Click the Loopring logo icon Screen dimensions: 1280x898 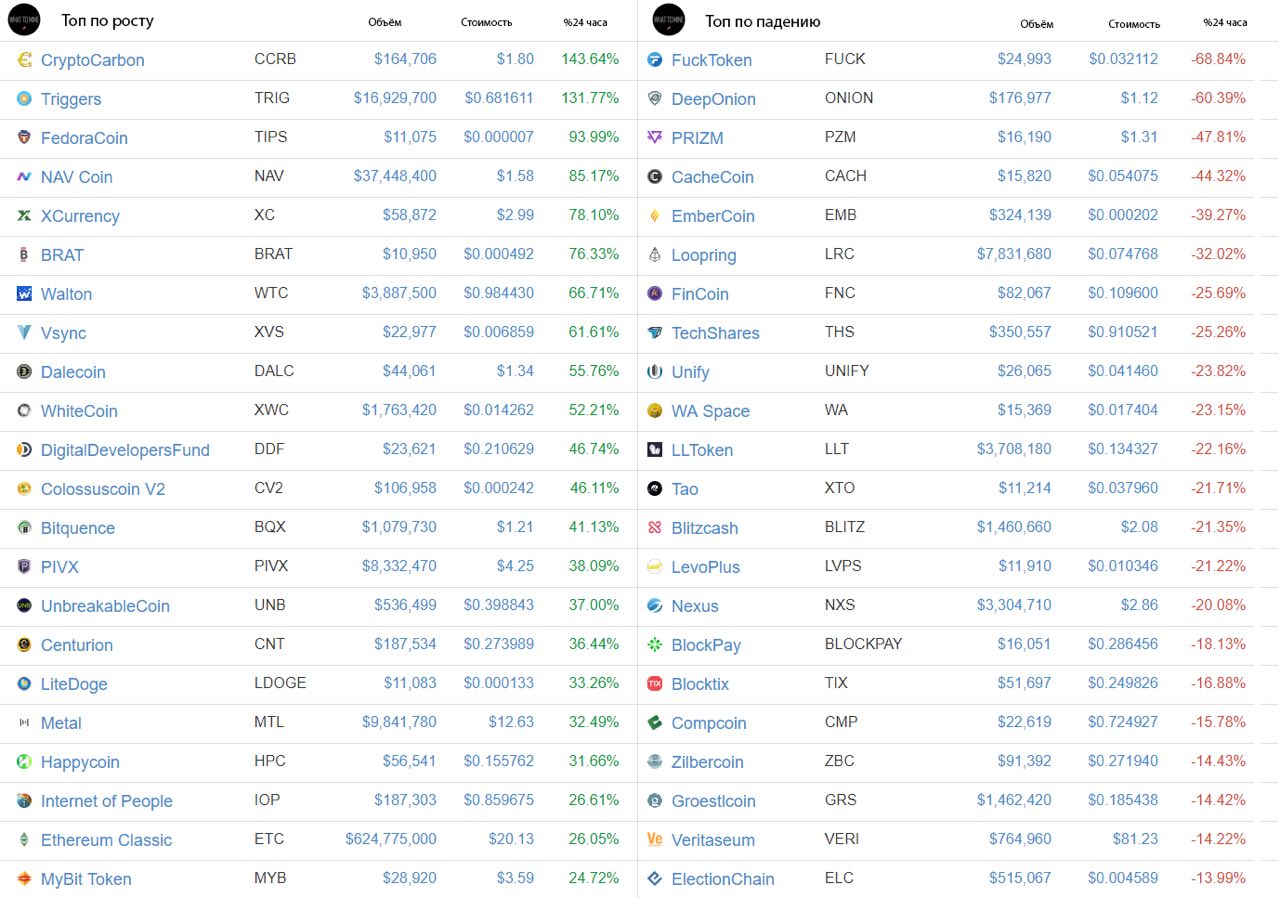(655, 255)
